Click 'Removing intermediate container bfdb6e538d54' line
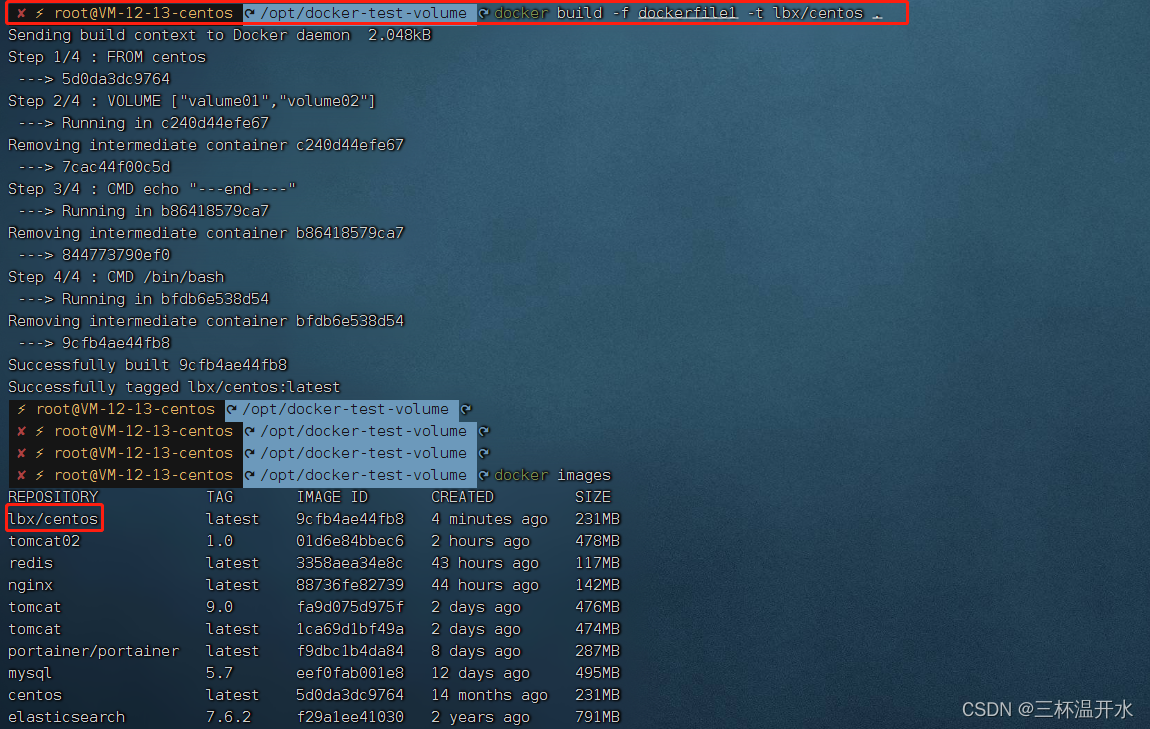1150x729 pixels. click(x=205, y=321)
